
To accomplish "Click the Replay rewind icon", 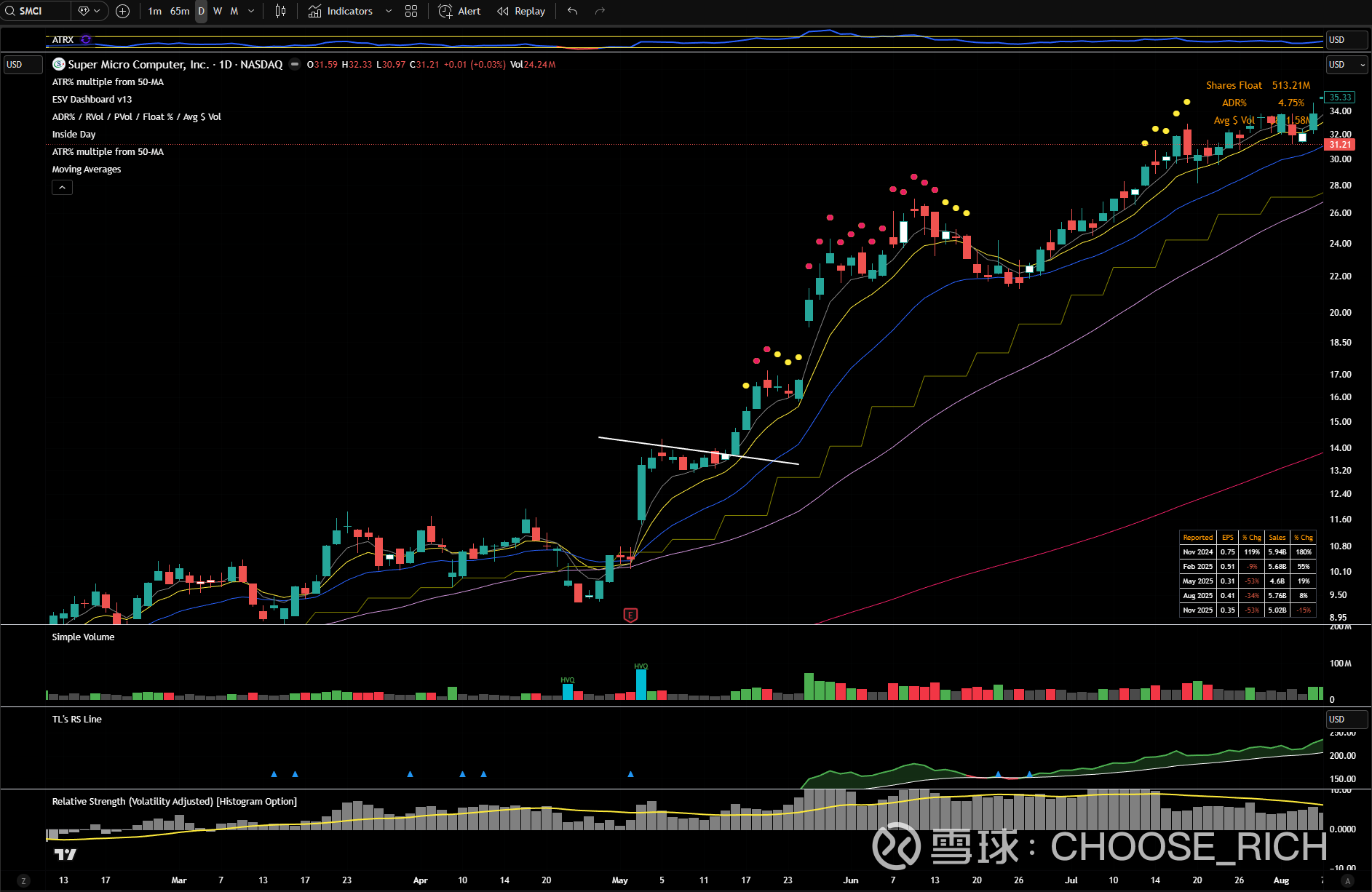I will tap(503, 11).
